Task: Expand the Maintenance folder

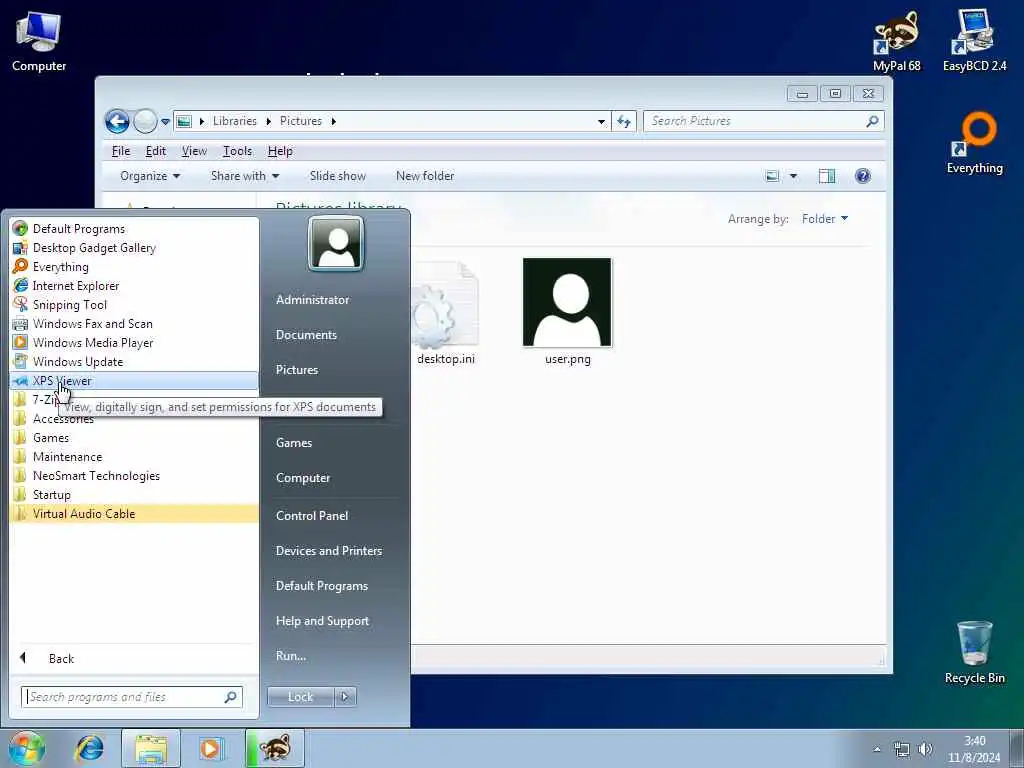Action: [x=134, y=456]
